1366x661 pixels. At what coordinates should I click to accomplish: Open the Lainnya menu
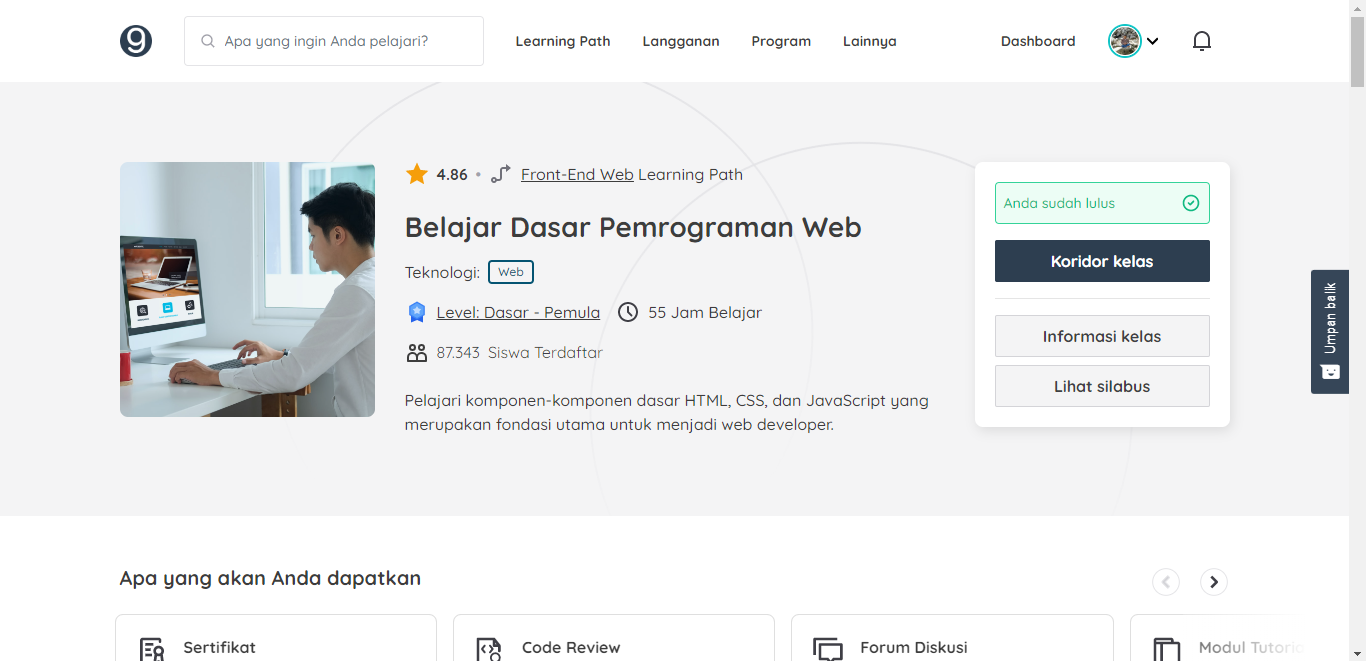[869, 41]
